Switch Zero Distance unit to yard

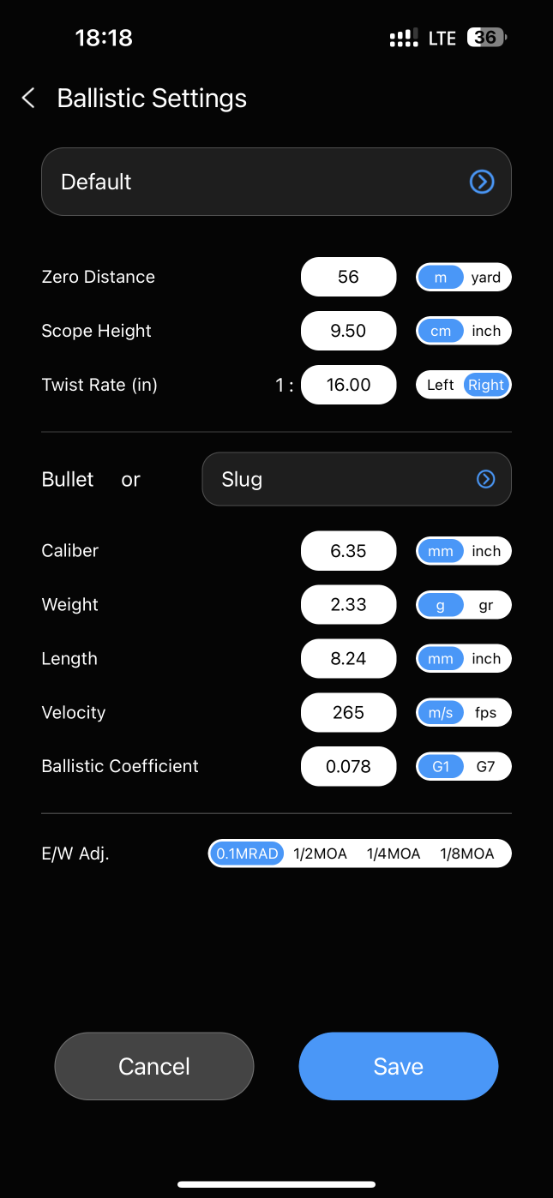pos(486,277)
